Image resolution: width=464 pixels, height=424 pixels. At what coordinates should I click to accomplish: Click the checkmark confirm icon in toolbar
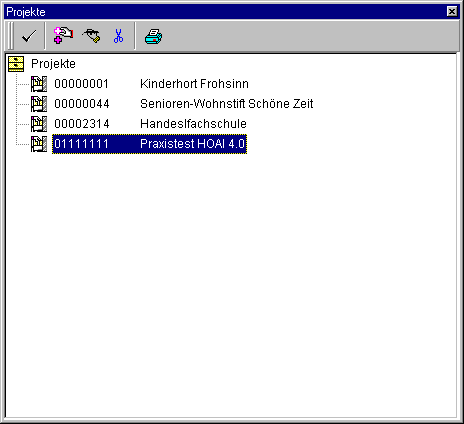(29, 36)
